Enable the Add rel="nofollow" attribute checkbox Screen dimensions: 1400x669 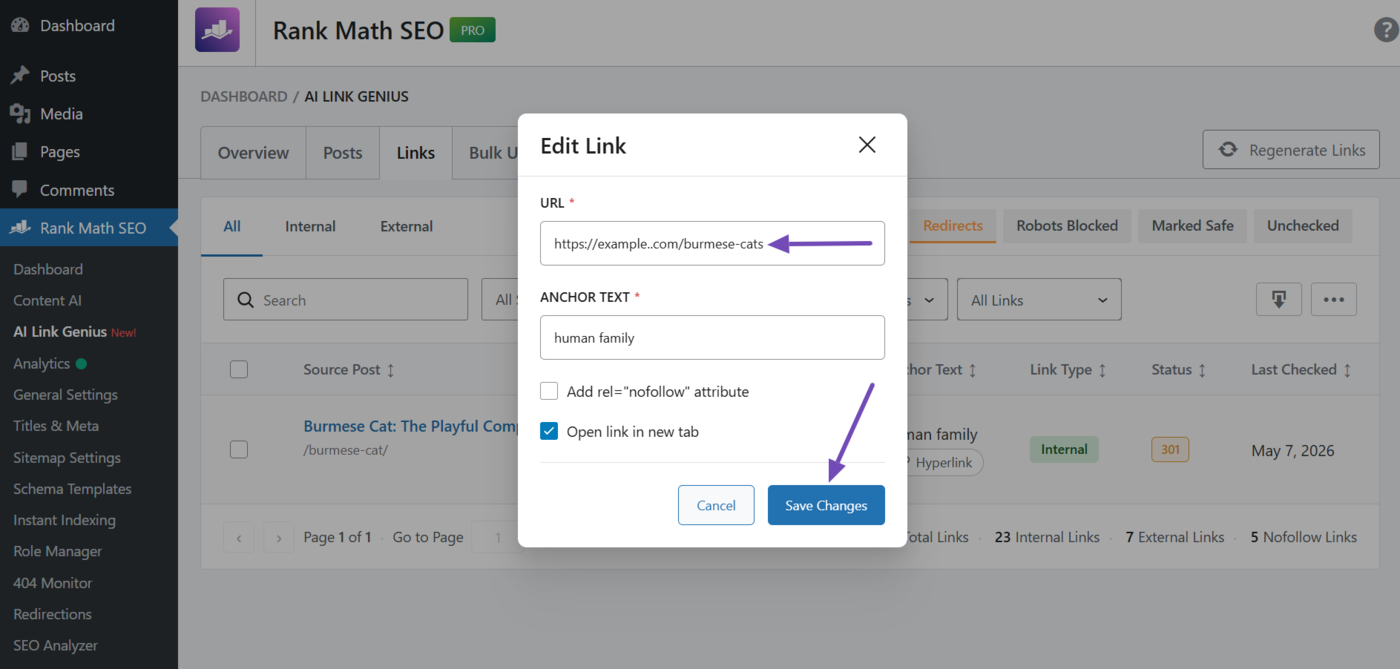point(549,391)
